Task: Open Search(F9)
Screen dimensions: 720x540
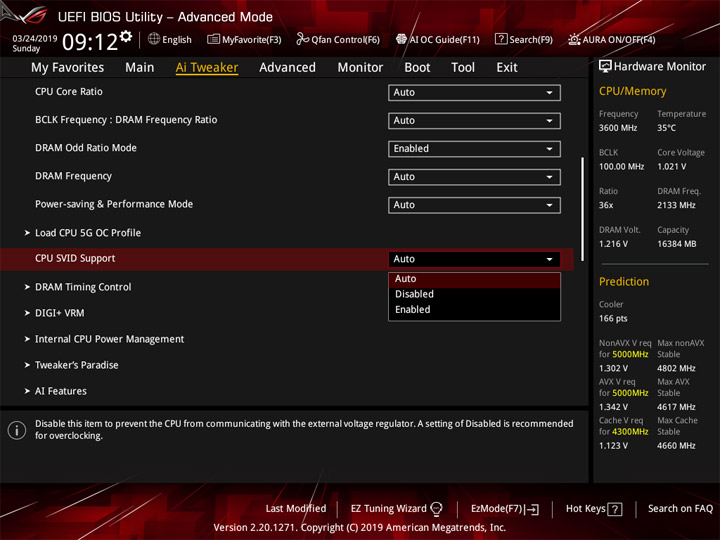Action: pyautogui.click(x=524, y=39)
